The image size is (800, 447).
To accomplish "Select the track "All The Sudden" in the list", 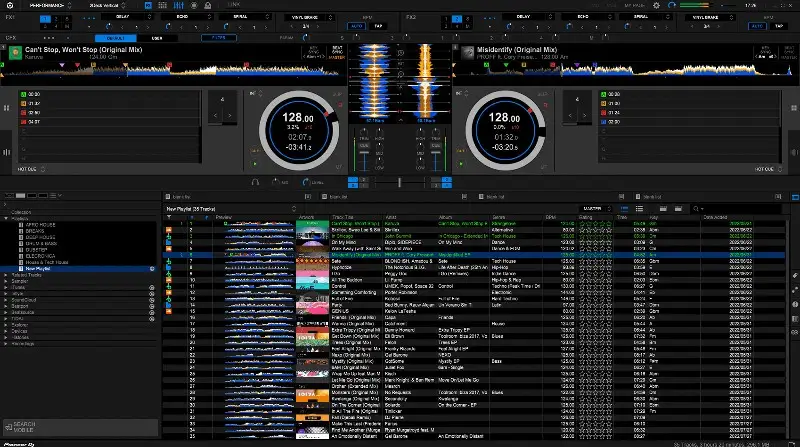I will (x=344, y=278).
